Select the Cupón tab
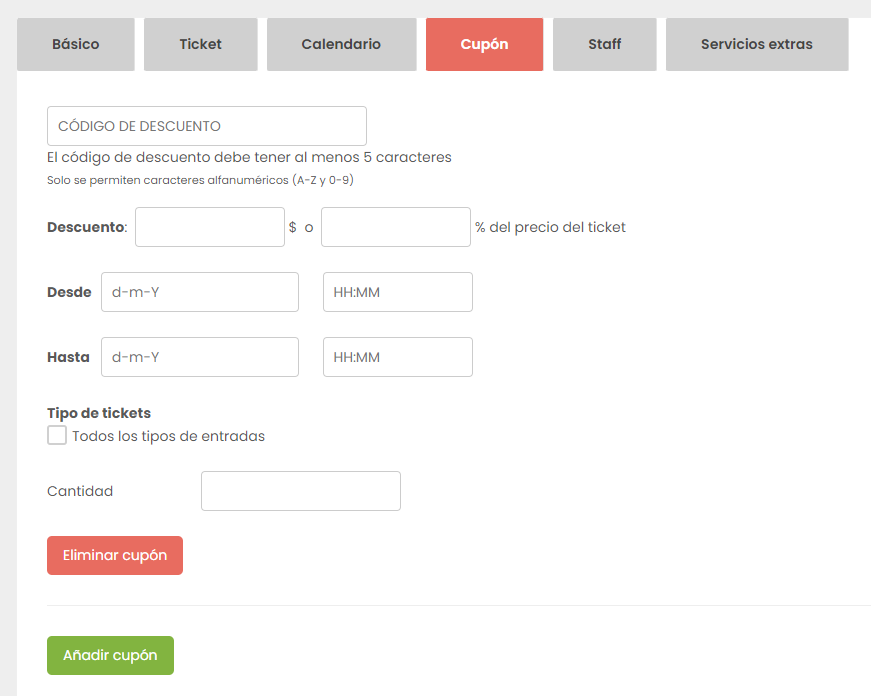871x696 pixels. point(484,44)
